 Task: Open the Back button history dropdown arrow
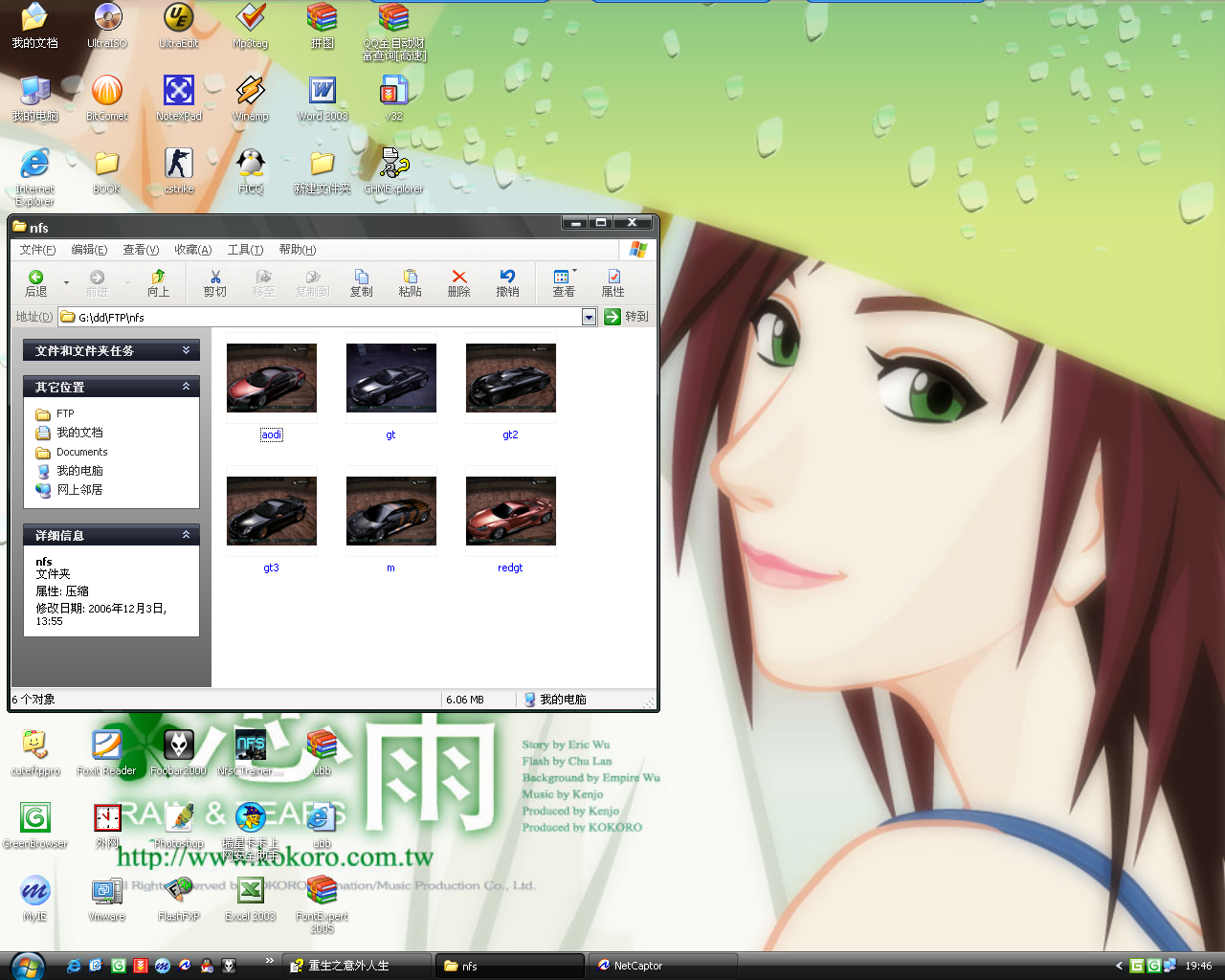[x=66, y=283]
